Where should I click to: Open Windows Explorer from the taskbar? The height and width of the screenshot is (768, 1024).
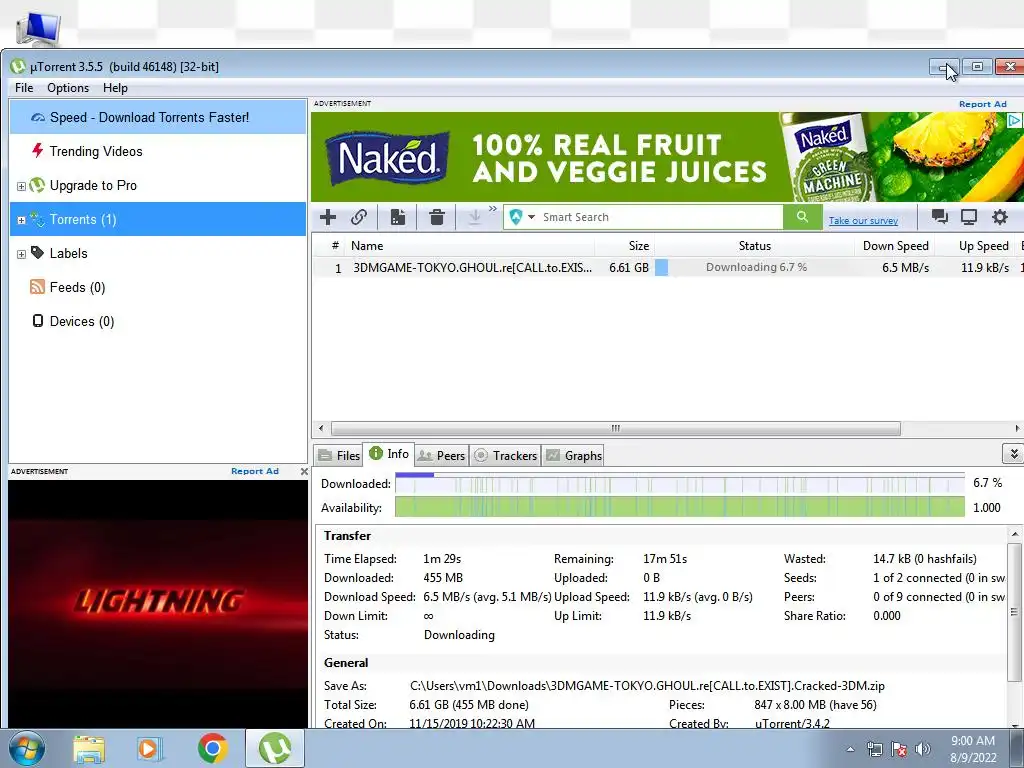tap(89, 748)
